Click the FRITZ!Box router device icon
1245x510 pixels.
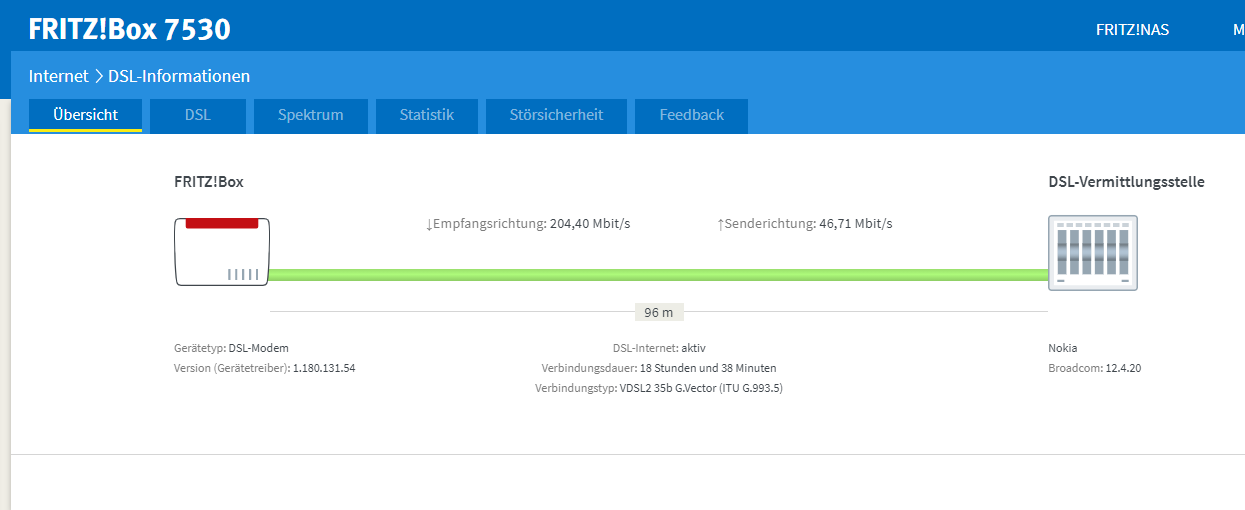222,251
